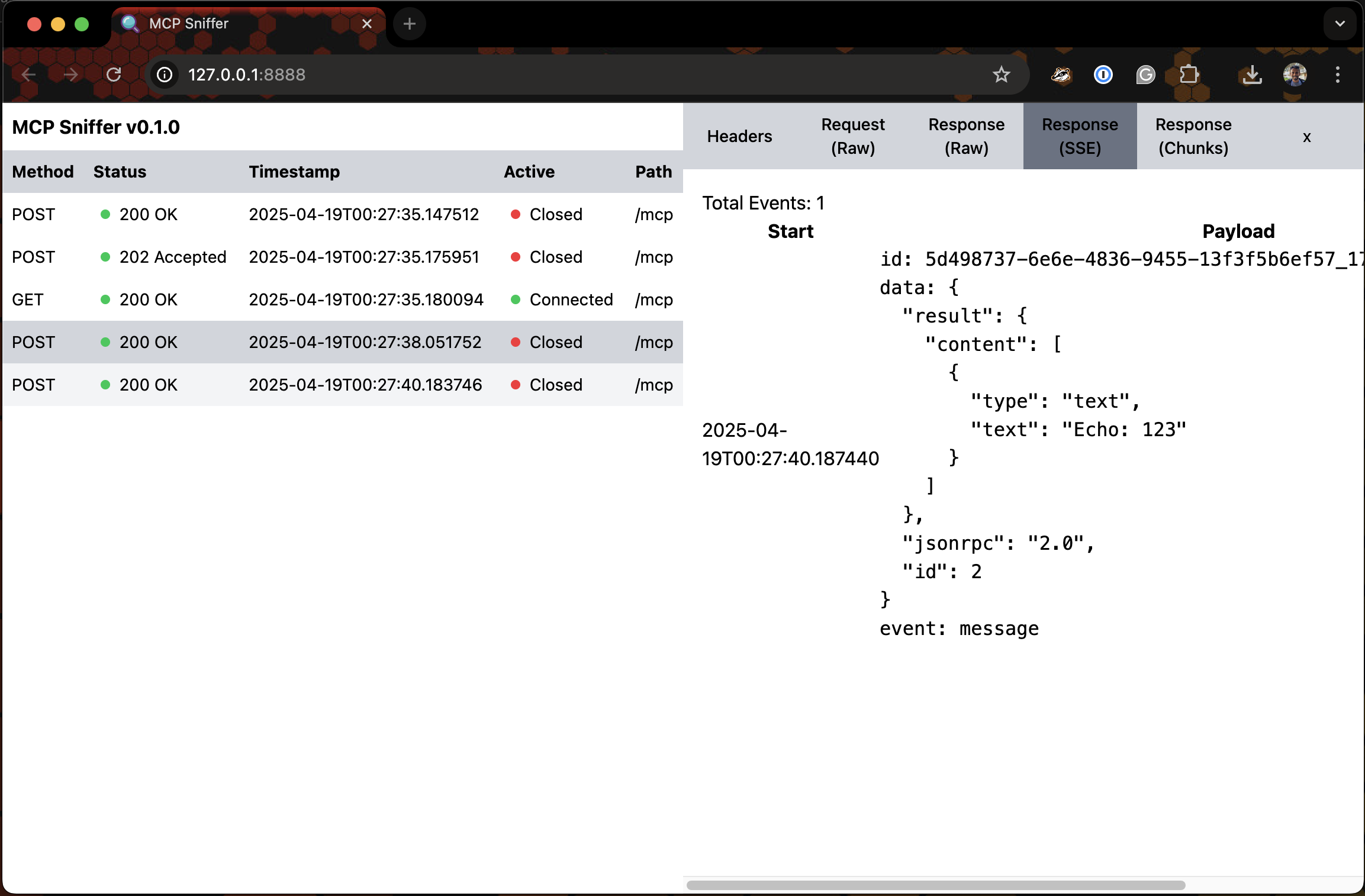
Task: Select the GET 200 OK Connected request row
Action: tap(342, 299)
